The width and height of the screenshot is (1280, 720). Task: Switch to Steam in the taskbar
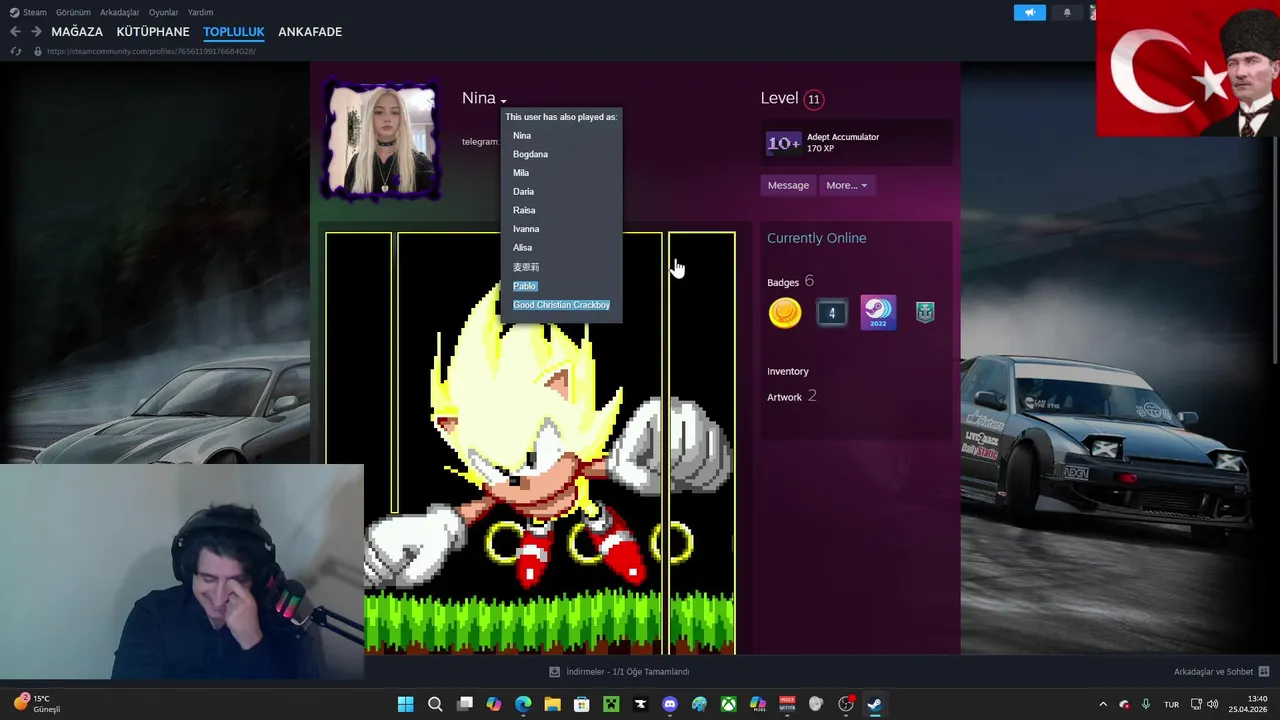(x=875, y=704)
